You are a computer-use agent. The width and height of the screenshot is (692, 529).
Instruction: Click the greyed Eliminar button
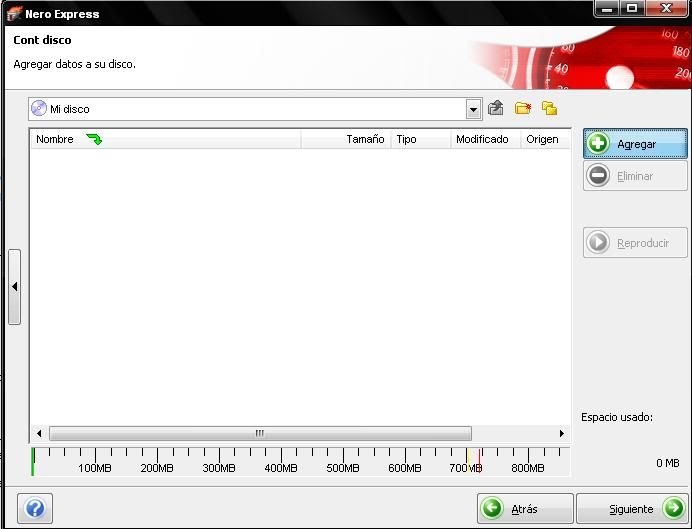[x=635, y=176]
